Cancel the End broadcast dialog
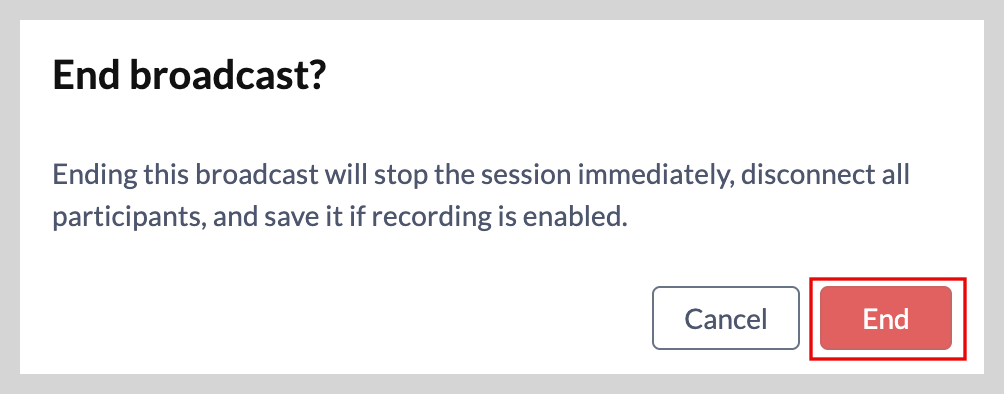The height and width of the screenshot is (394, 1004). pyautogui.click(x=725, y=318)
